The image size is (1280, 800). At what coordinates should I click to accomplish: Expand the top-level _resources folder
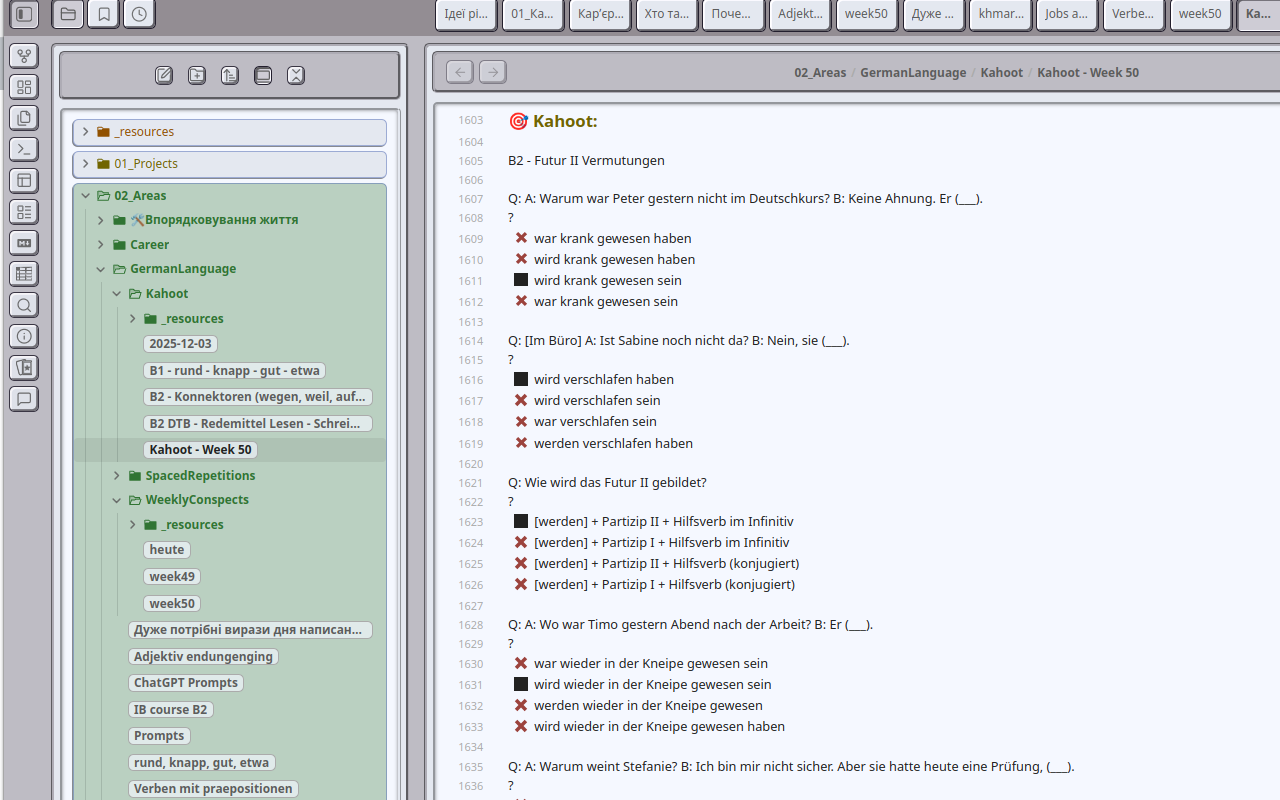(86, 132)
